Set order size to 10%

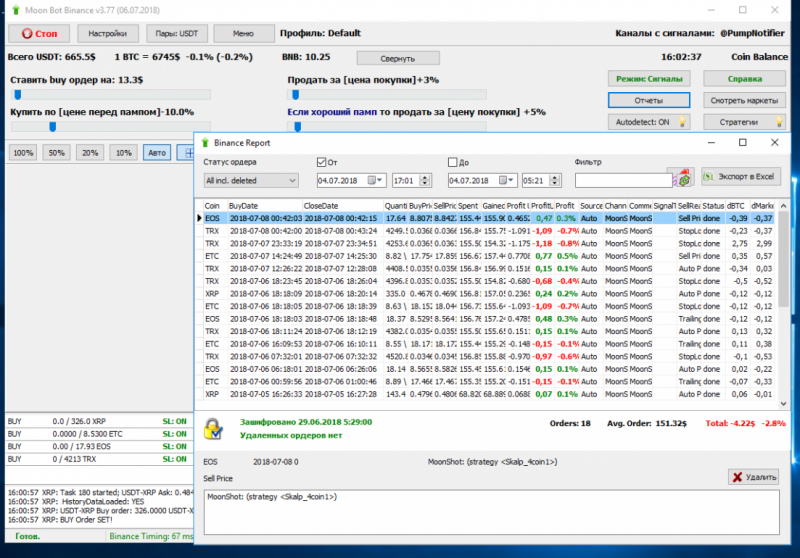[123, 153]
